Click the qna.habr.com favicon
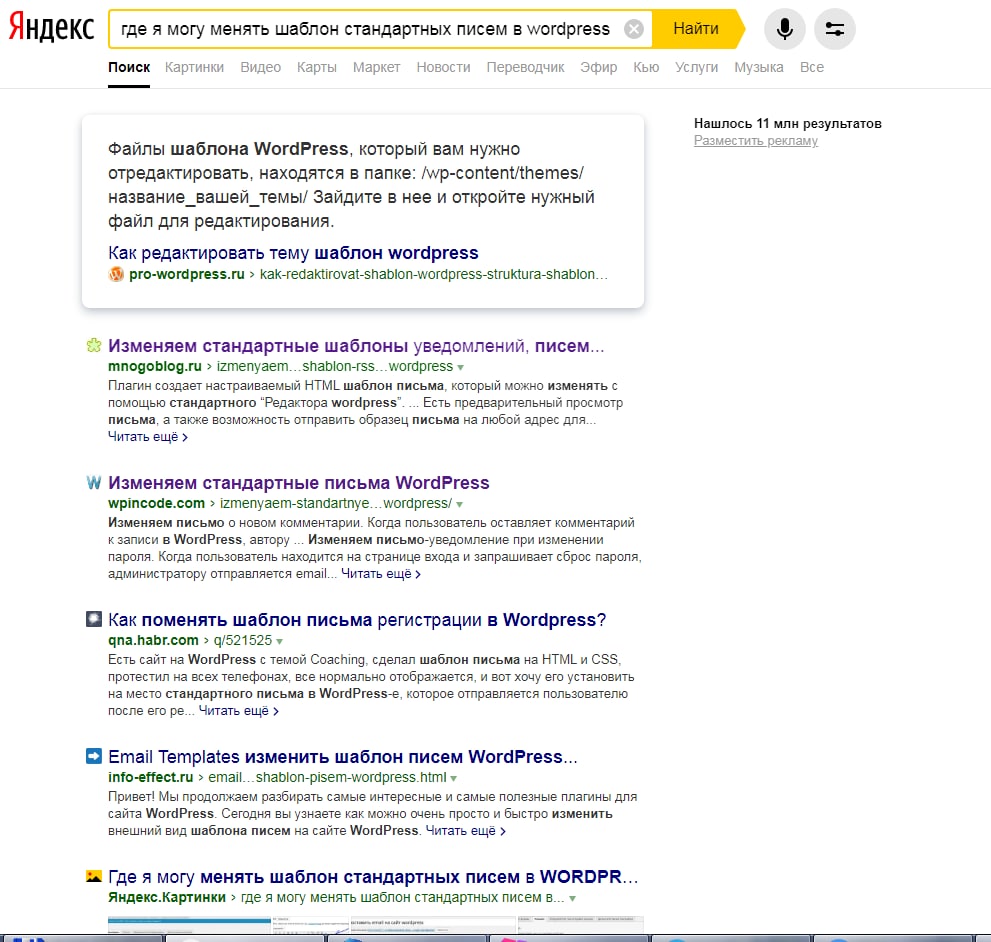Image resolution: width=991 pixels, height=942 pixels. (x=94, y=619)
